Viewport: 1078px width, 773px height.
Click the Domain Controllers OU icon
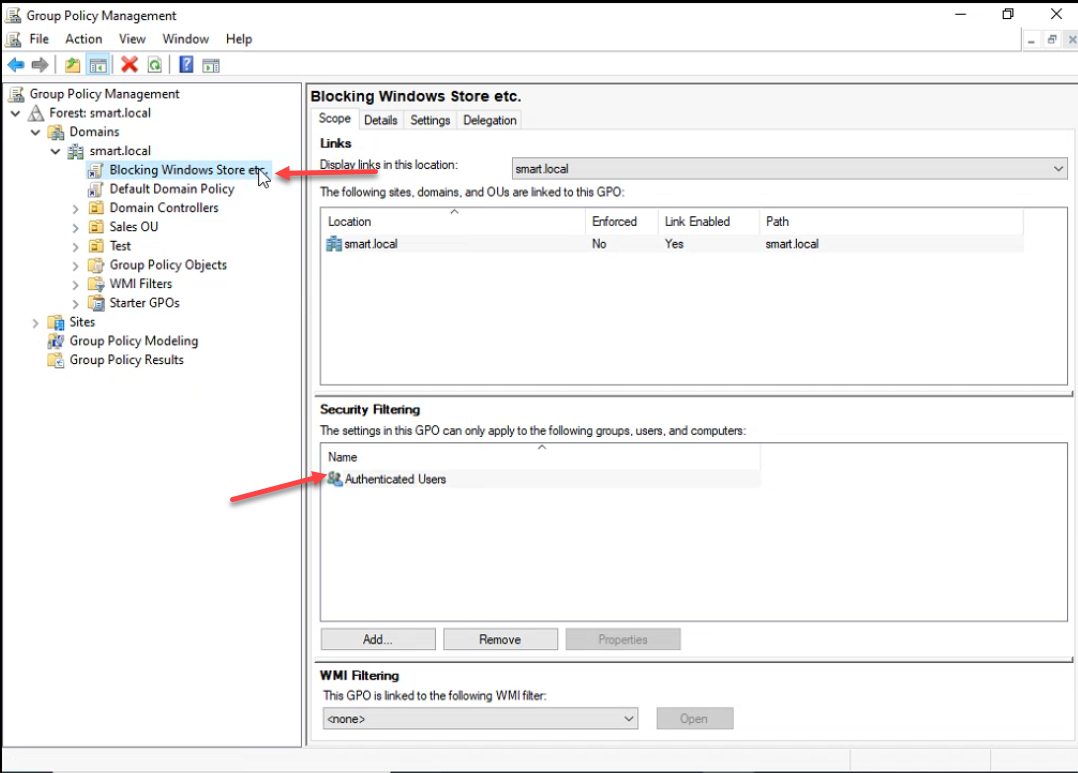coord(96,208)
